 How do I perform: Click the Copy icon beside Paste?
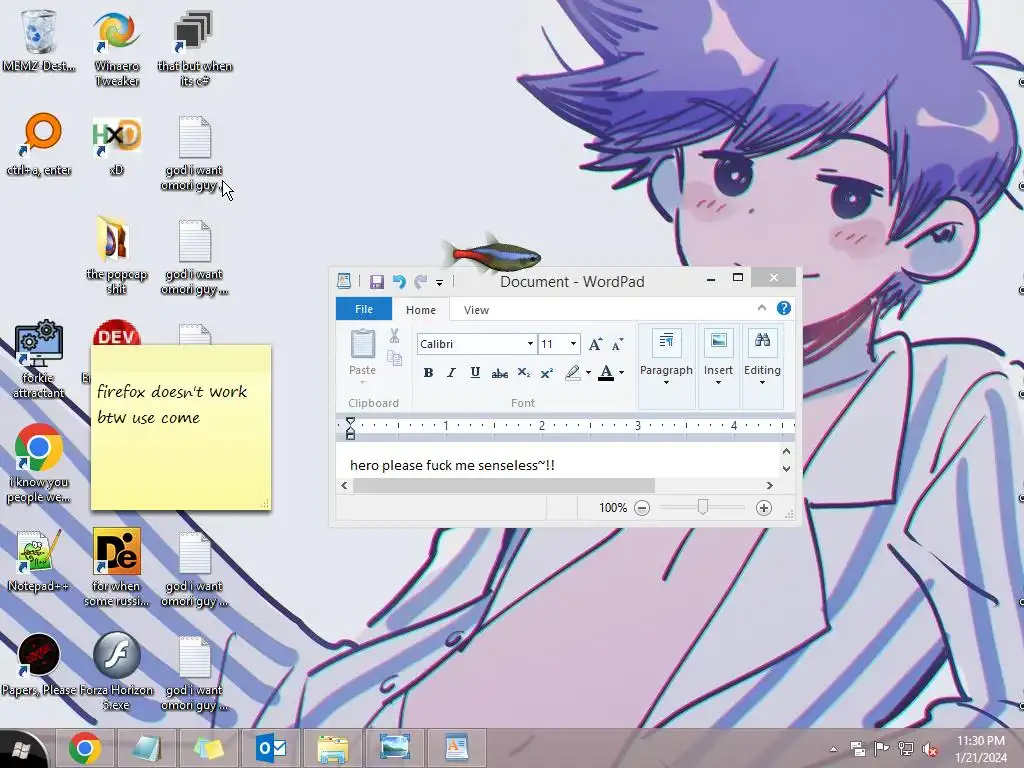(x=394, y=358)
